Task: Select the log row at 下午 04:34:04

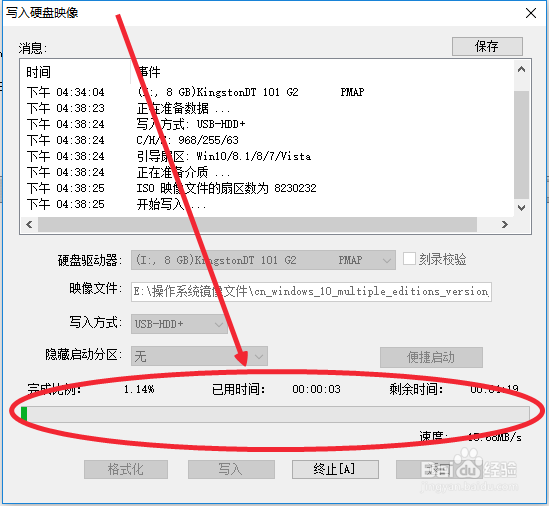Action: coord(268,92)
